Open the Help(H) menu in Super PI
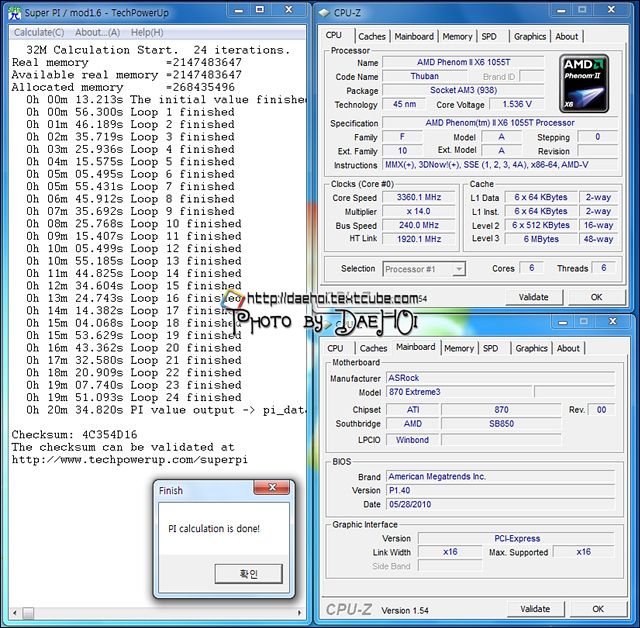640x628 pixels. pyautogui.click(x=147, y=33)
